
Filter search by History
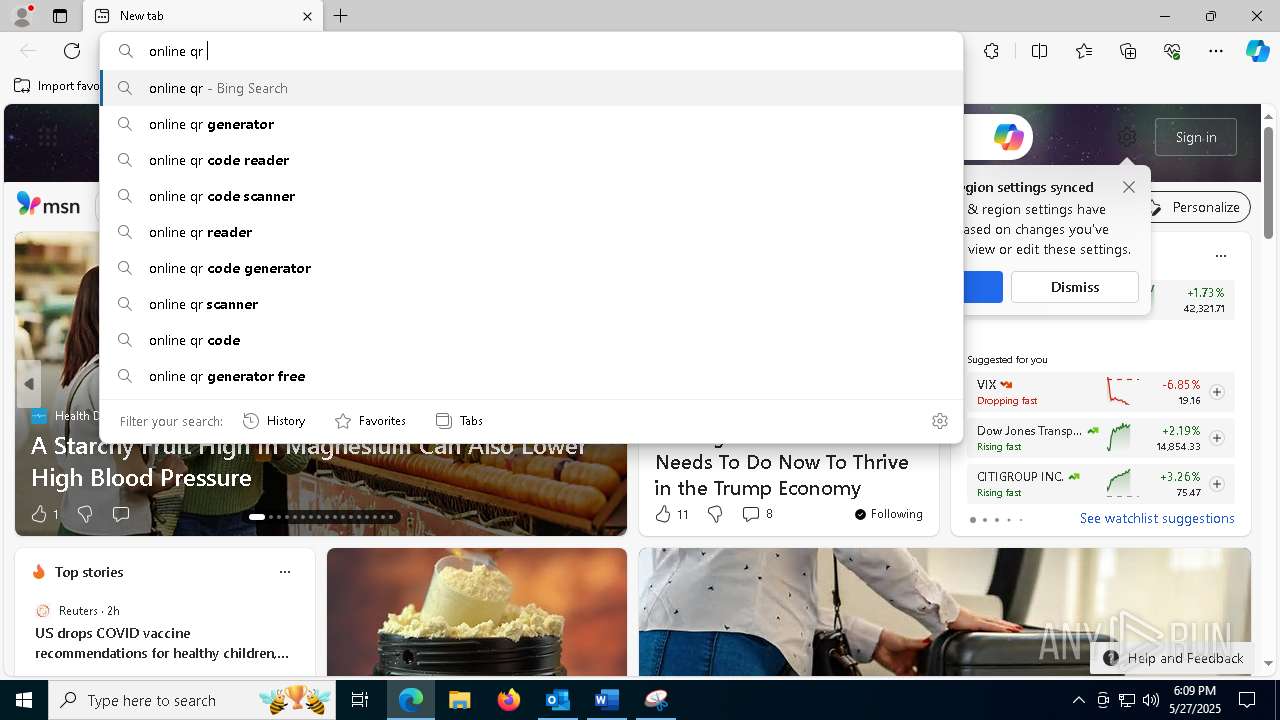[x=274, y=421]
